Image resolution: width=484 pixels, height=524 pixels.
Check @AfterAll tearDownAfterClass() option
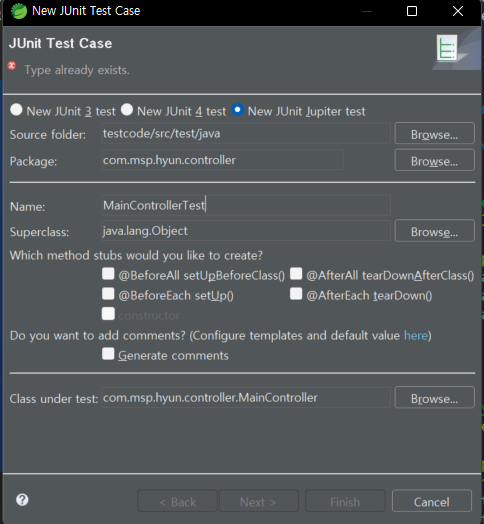point(296,274)
